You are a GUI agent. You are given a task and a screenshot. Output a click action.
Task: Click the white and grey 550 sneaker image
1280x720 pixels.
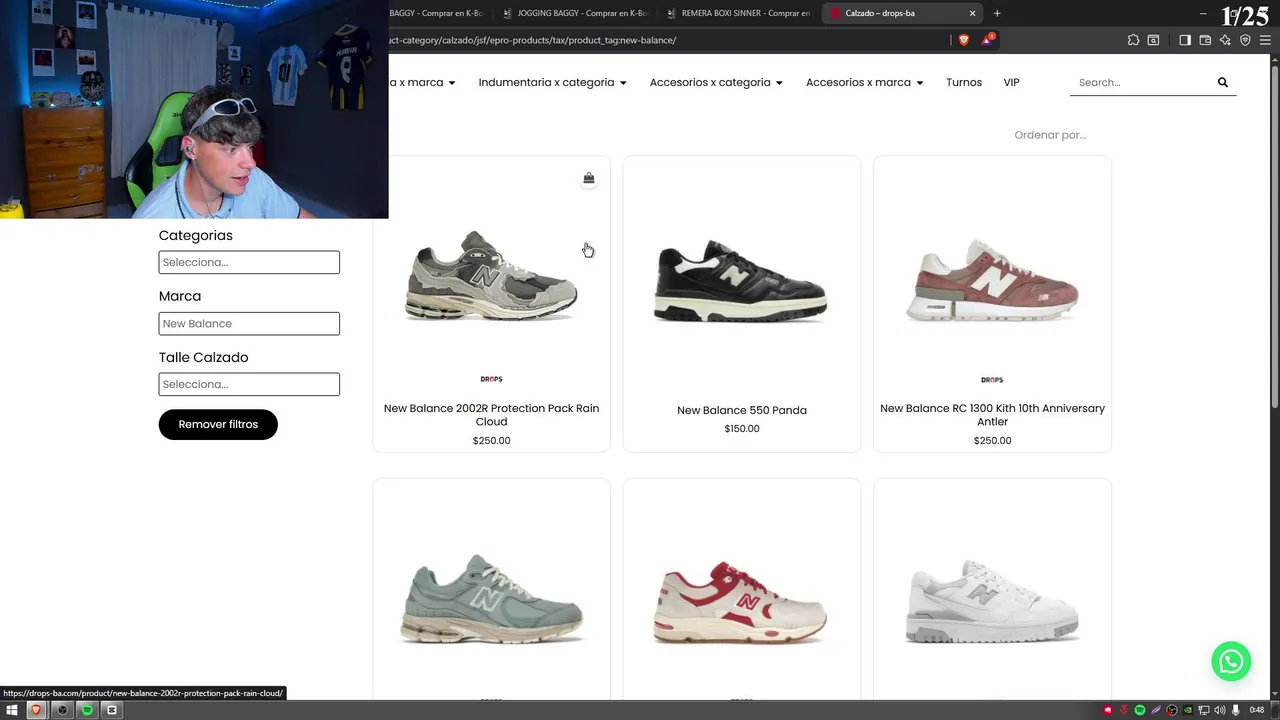992,600
